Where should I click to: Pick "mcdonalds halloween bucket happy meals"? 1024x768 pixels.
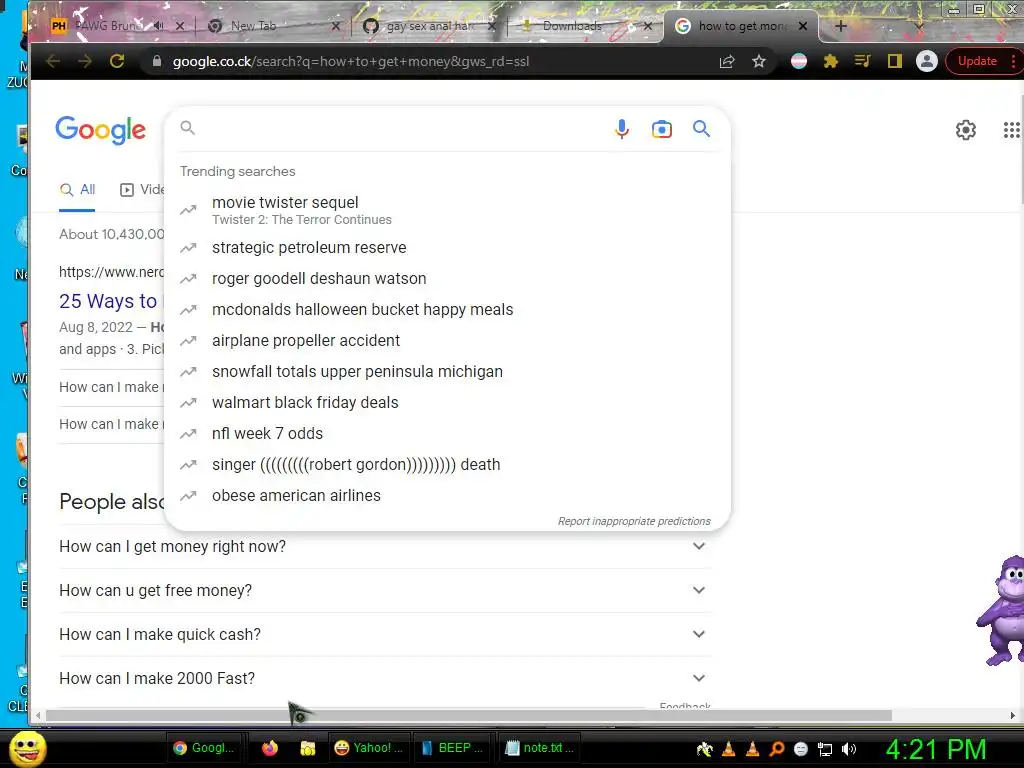click(x=447, y=310)
